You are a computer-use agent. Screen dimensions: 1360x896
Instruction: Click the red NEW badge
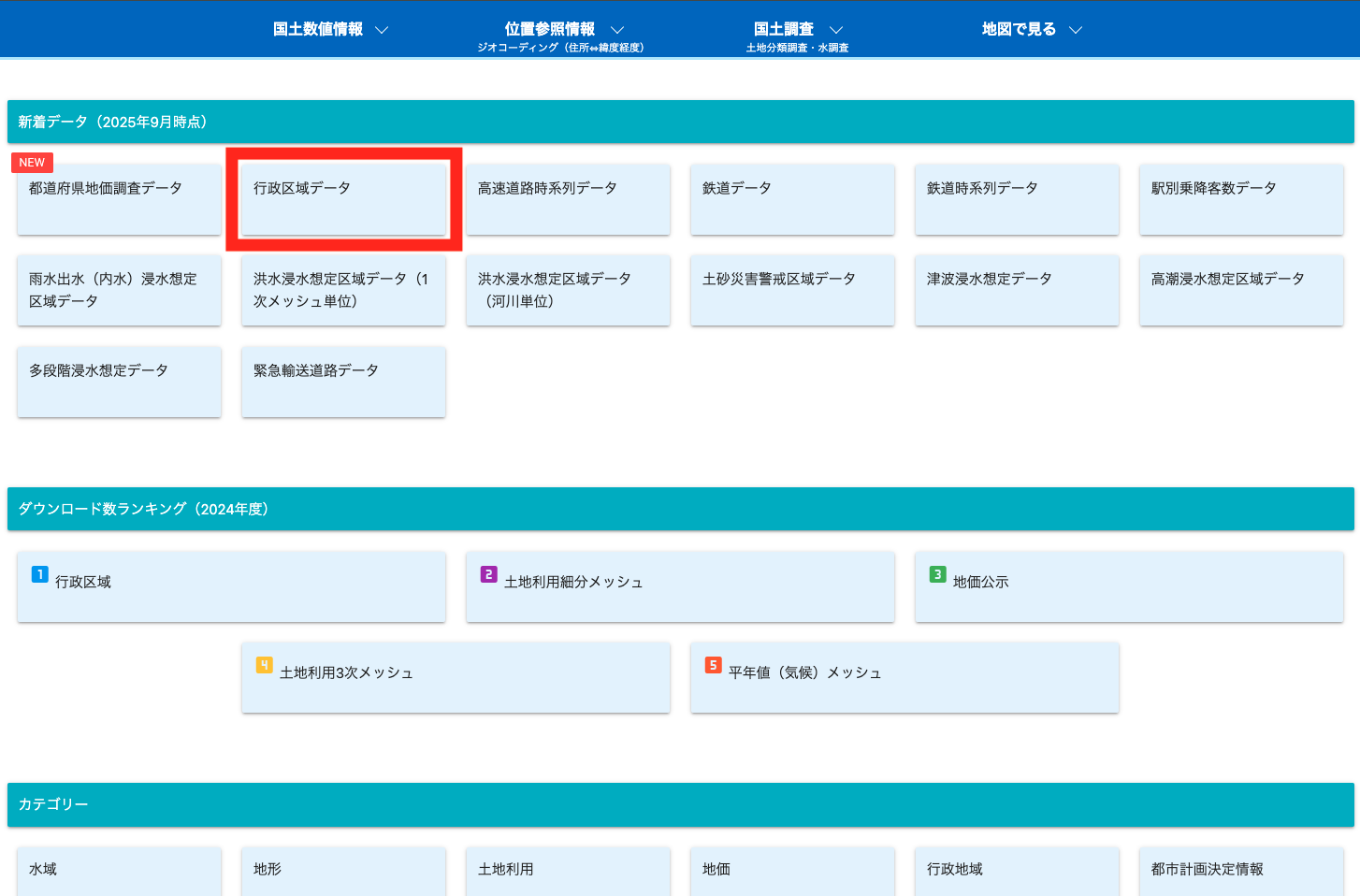click(32, 163)
